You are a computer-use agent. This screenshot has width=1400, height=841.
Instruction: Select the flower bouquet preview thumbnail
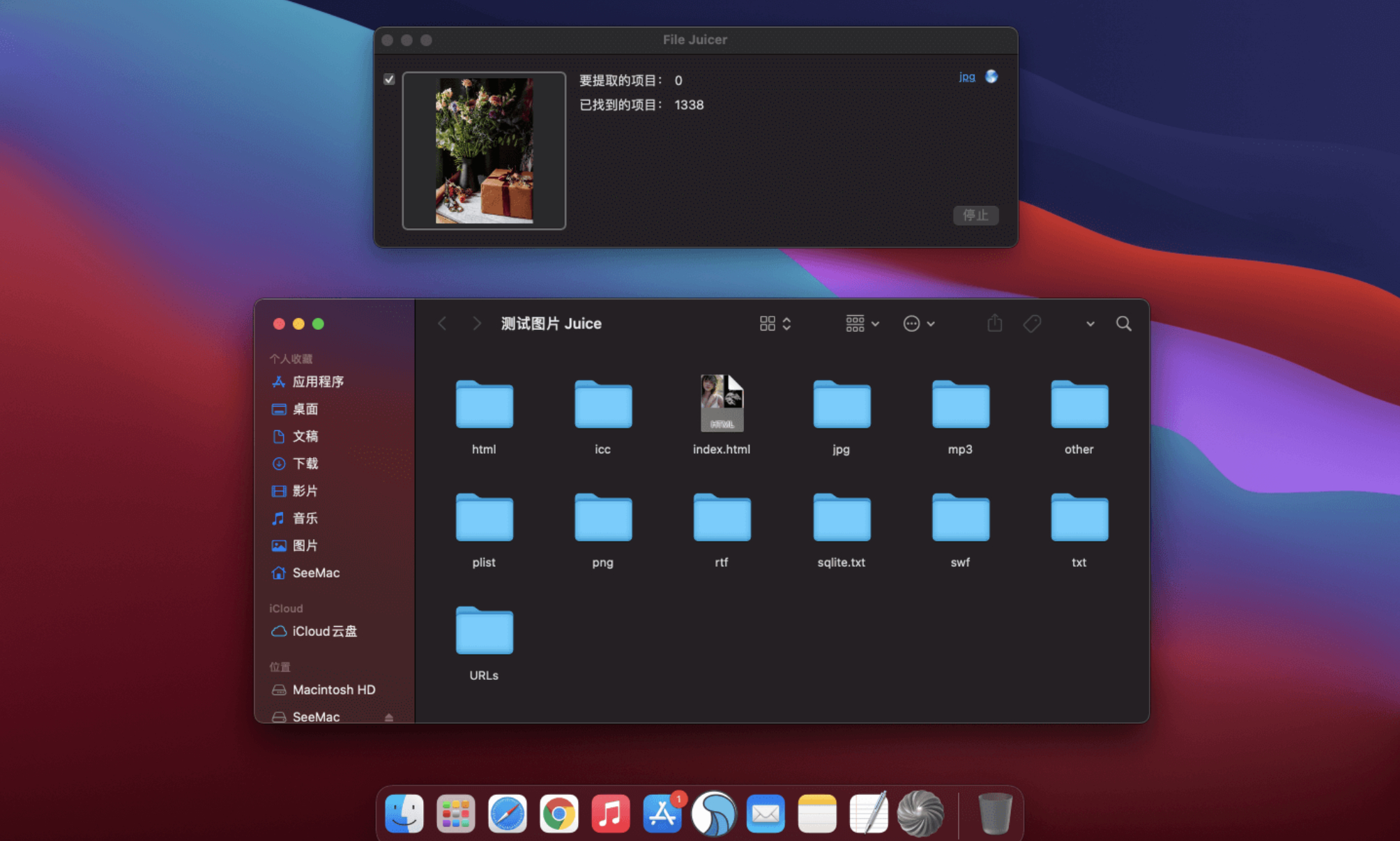click(484, 151)
